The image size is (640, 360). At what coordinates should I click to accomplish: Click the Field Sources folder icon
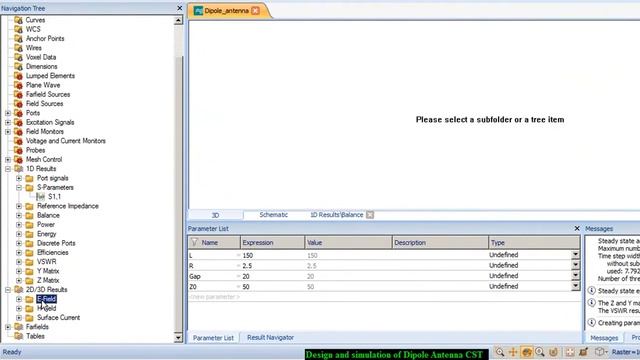[18, 104]
